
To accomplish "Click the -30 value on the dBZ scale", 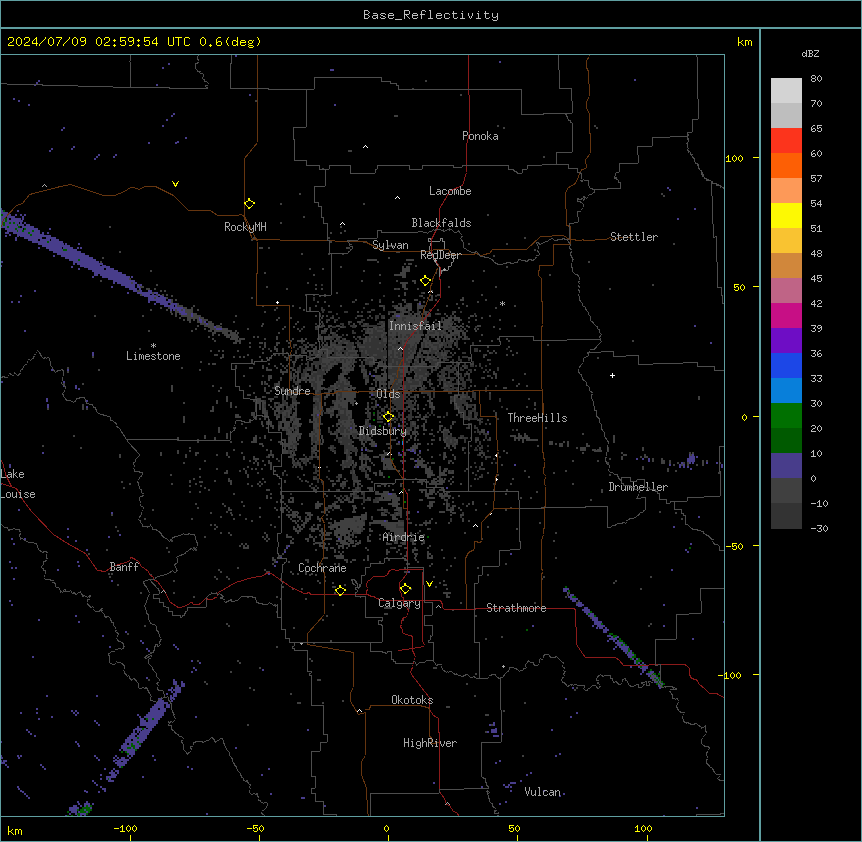I will [819, 528].
